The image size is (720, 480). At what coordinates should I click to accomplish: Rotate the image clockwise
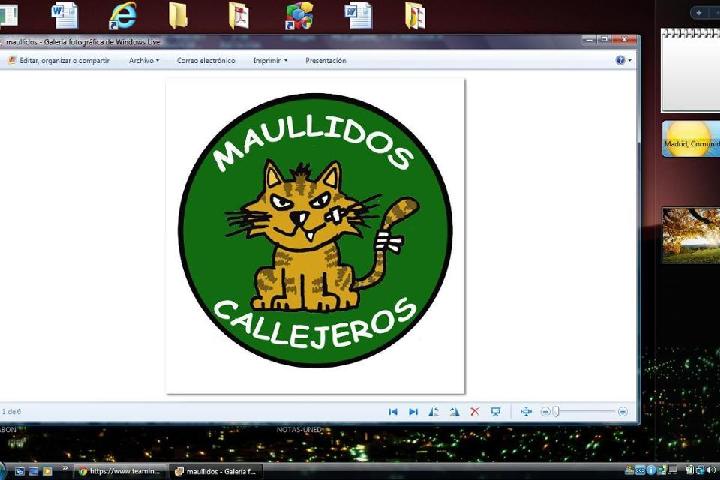454,411
